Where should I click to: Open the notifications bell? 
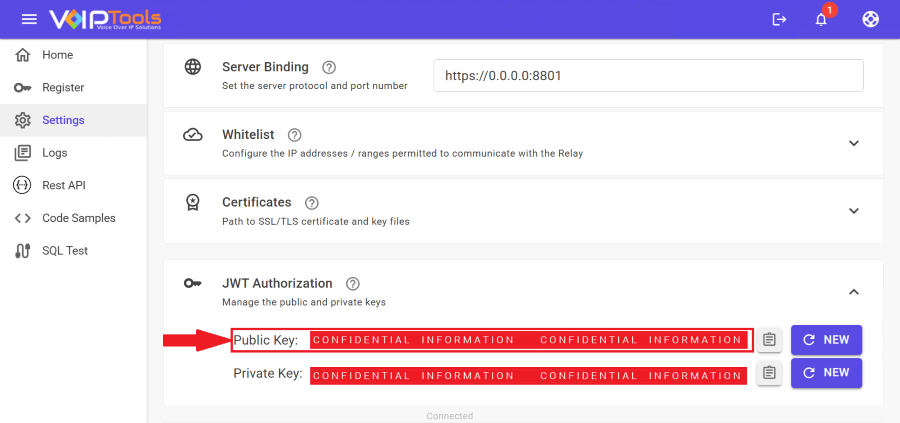point(821,19)
